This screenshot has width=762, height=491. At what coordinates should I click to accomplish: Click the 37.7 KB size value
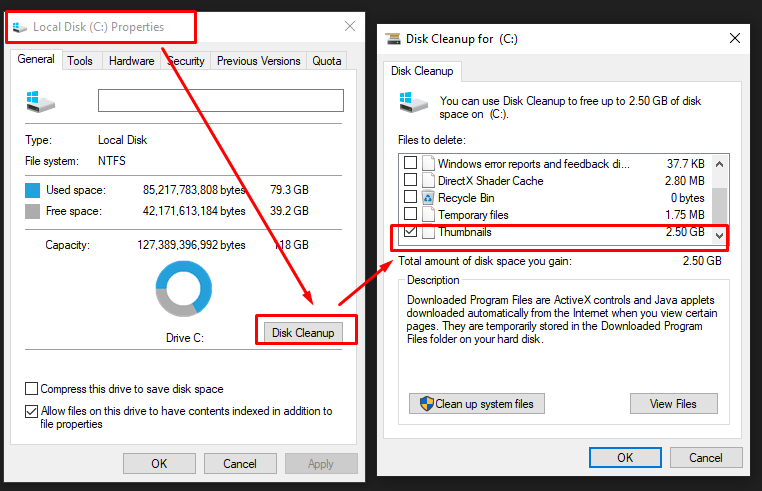pos(686,164)
